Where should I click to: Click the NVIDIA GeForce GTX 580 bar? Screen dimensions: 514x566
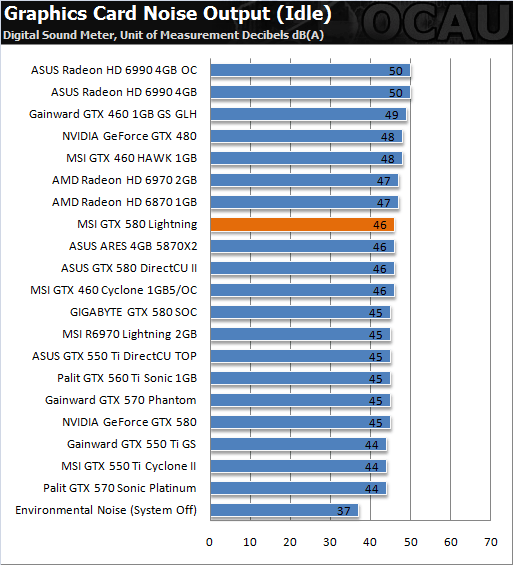(300, 422)
